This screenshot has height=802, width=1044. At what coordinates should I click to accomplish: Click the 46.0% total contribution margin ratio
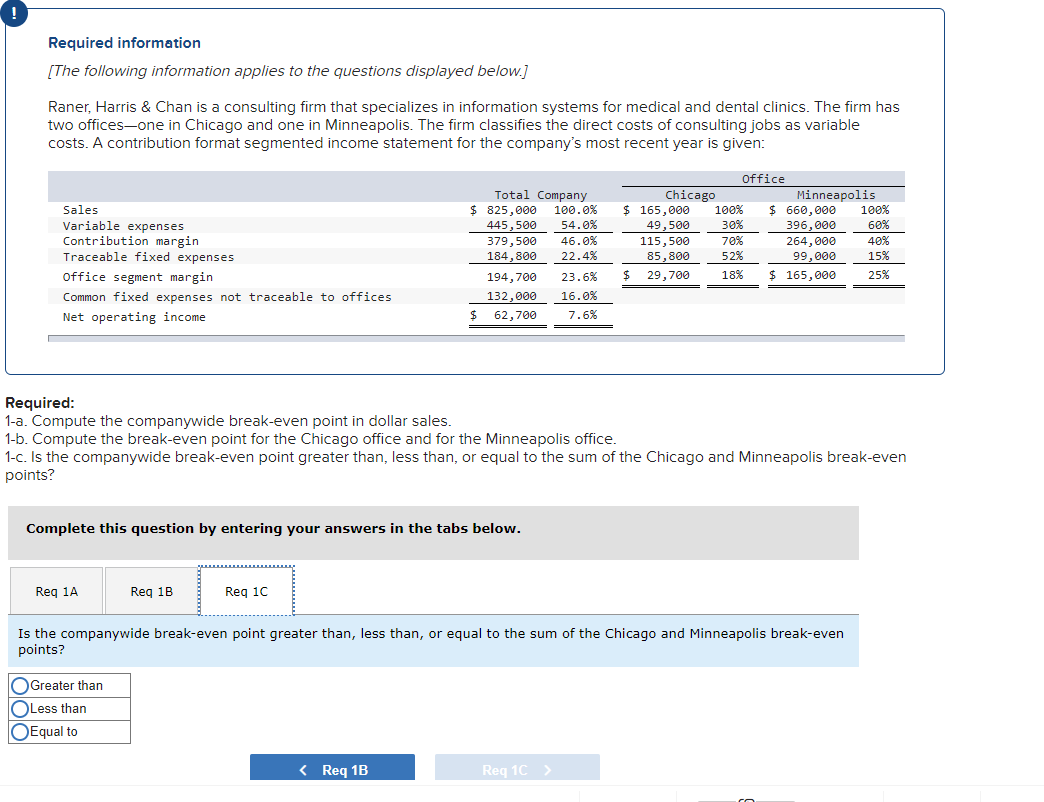tap(579, 241)
